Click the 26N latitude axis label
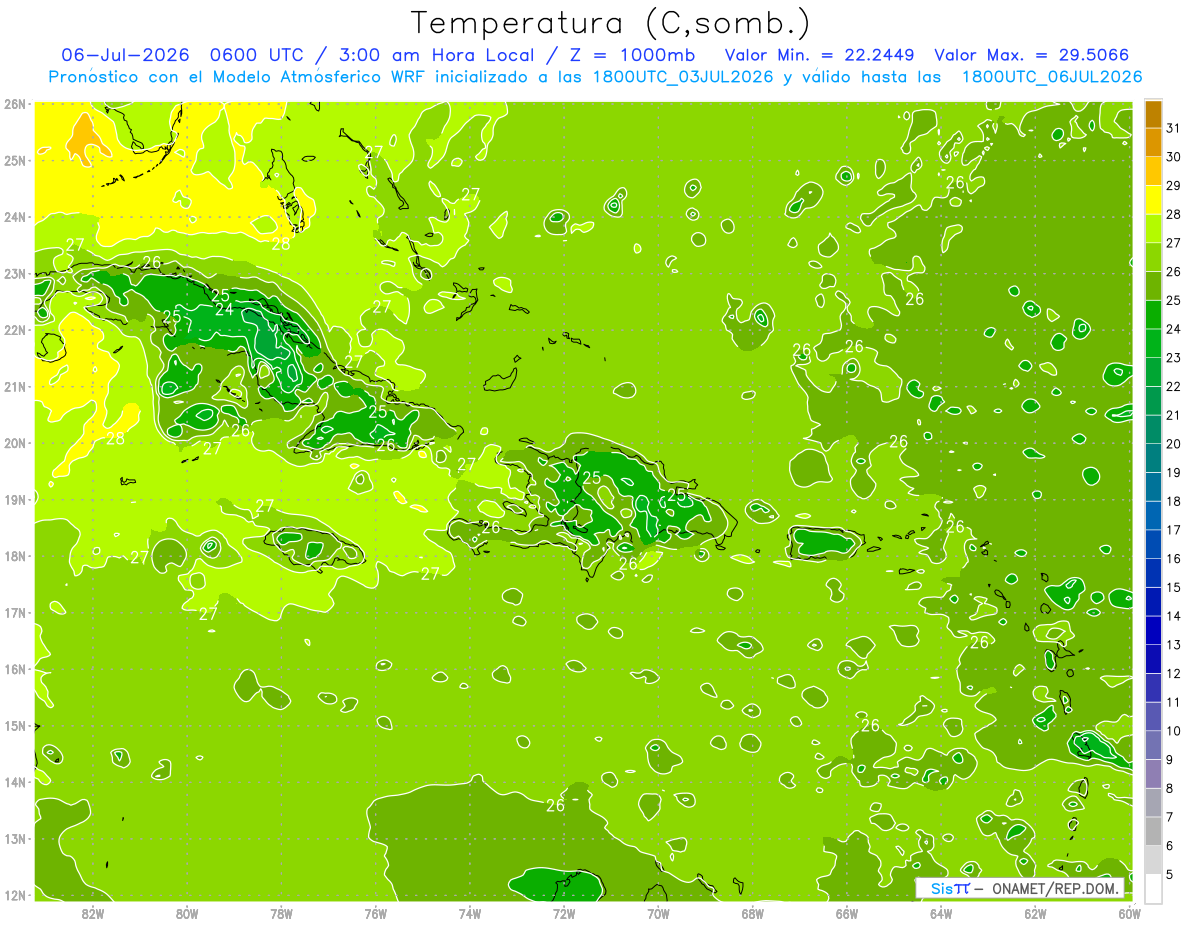This screenshot has width=1200, height=927. click(15, 103)
